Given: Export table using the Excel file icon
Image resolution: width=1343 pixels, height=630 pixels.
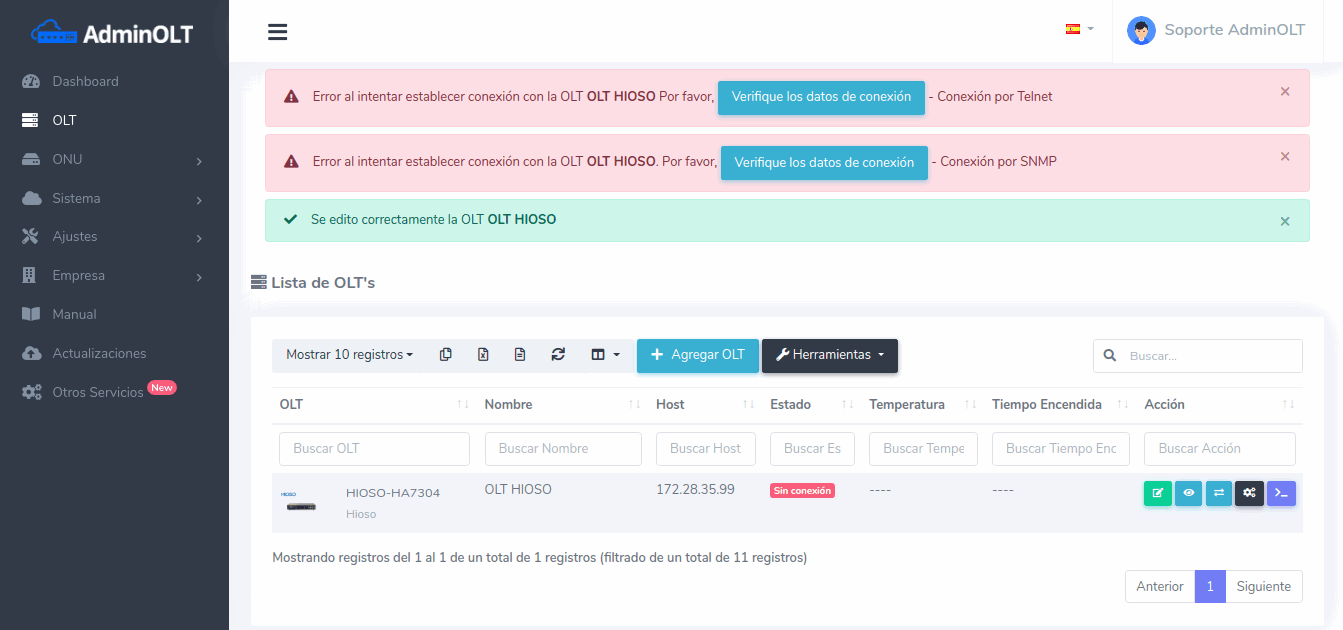Looking at the screenshot, I should click(483, 355).
